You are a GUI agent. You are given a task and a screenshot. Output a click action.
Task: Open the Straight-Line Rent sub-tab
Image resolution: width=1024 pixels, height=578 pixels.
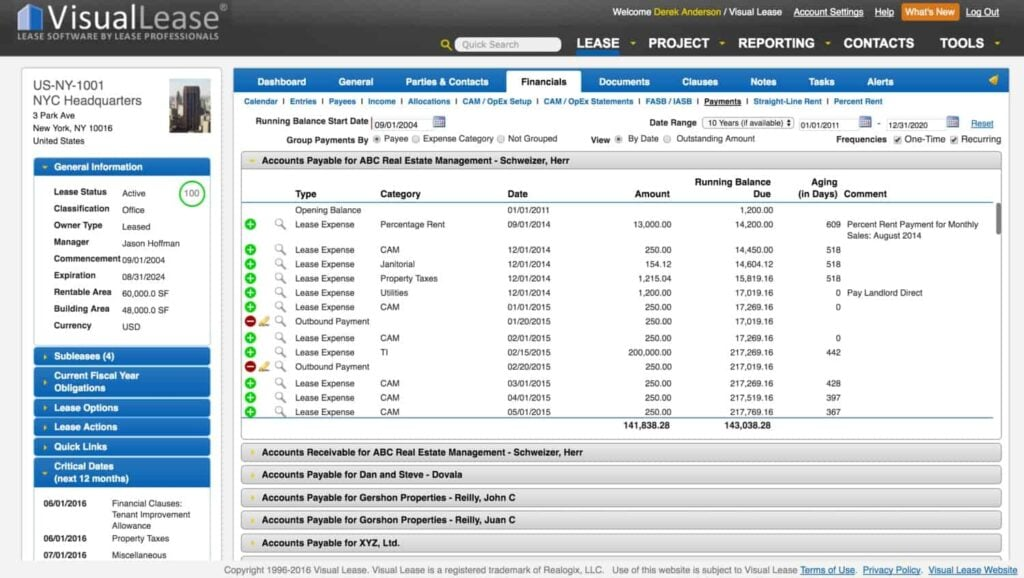pos(787,101)
